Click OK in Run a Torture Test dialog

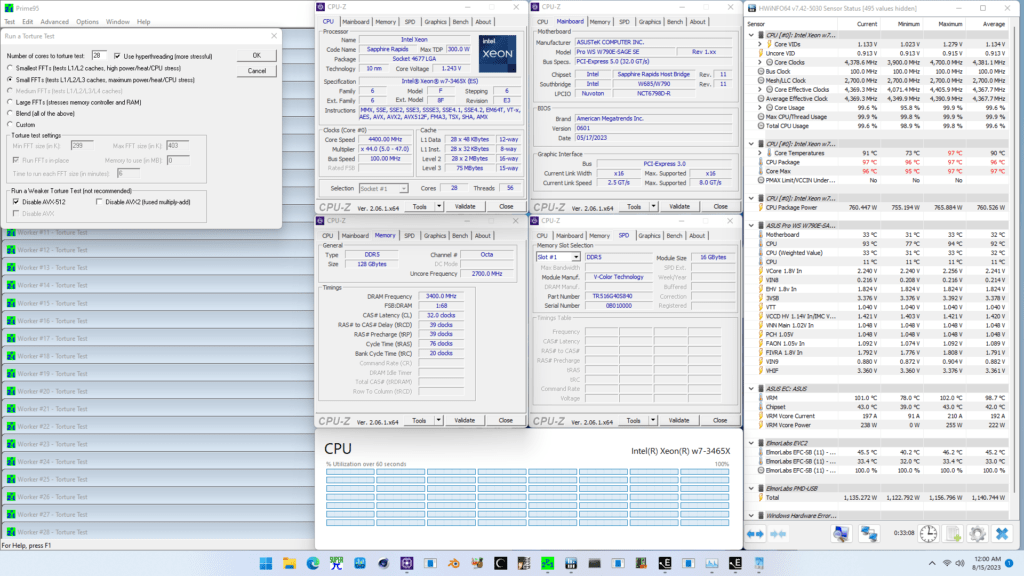257,56
